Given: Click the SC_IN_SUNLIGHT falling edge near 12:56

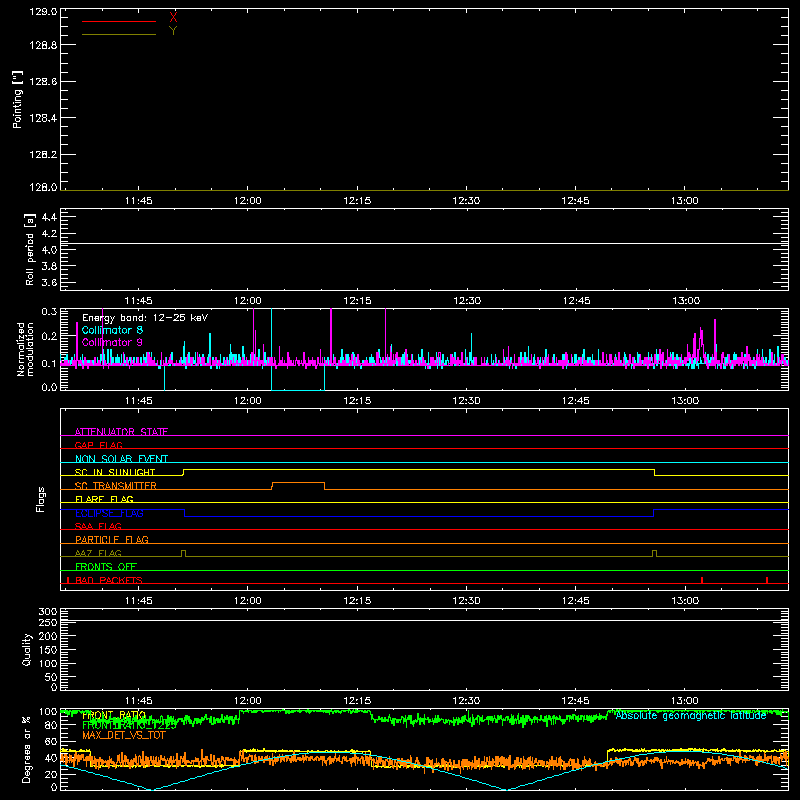Looking at the screenshot, I should [655, 472].
